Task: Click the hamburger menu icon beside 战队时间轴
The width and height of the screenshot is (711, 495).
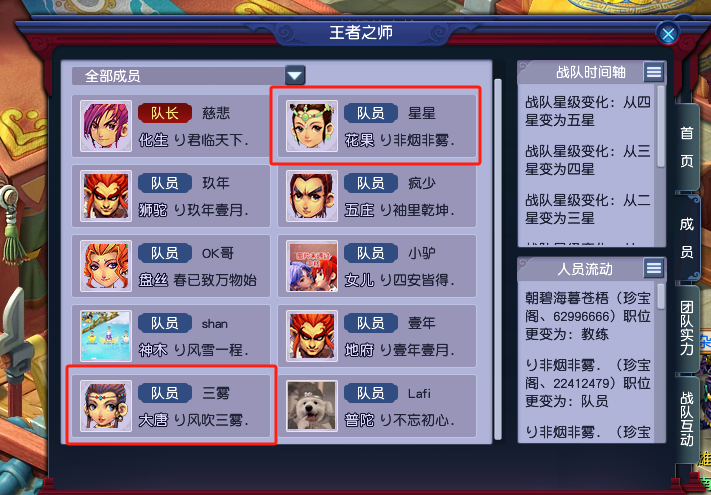Action: pos(653,72)
